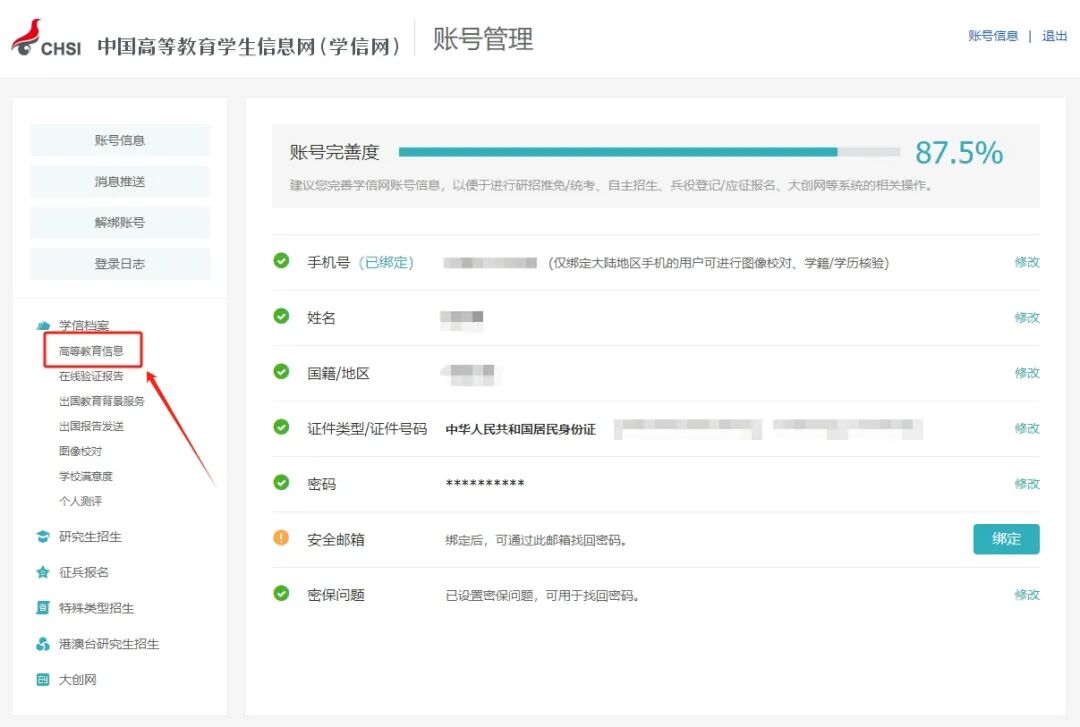Click the 账号管理 page heading

coord(483,39)
